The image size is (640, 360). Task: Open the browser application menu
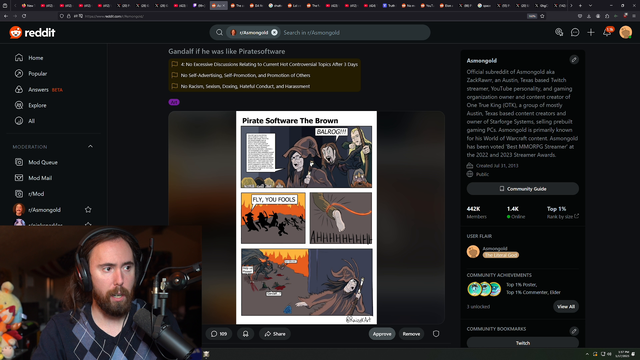[x=634, y=16]
